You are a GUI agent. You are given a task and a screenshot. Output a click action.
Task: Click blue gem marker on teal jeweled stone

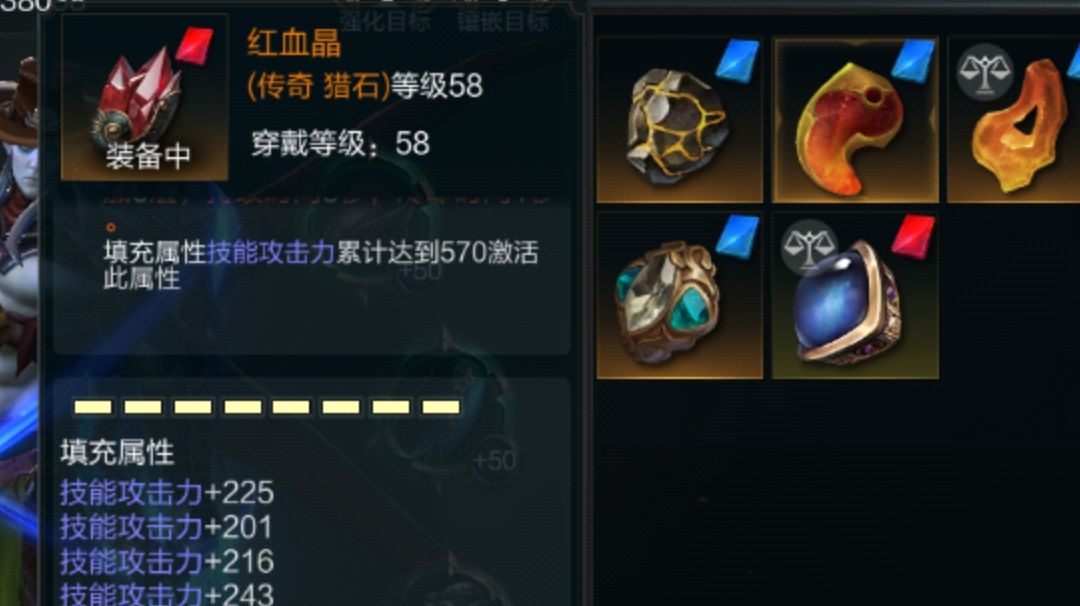pyautogui.click(x=738, y=236)
